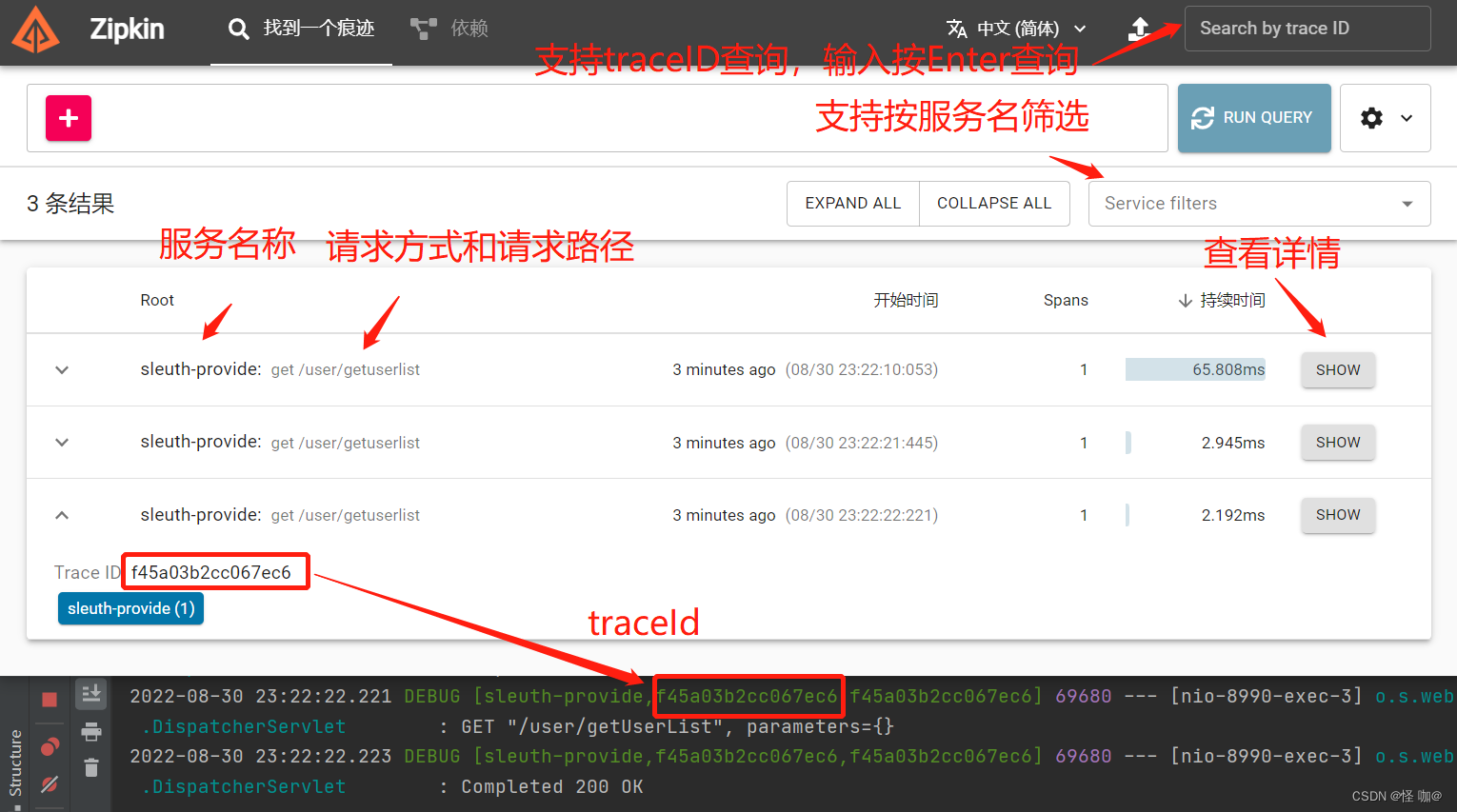Image resolution: width=1457 pixels, height=812 pixels.
Task: Click trace ID f45a03b2cc067ec6 text
Action: click(211, 572)
